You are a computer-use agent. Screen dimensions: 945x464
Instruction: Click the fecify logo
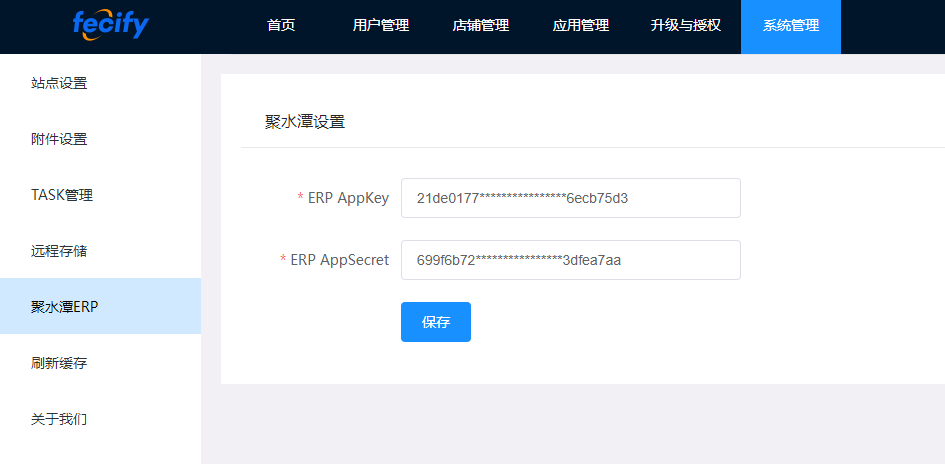point(110,25)
